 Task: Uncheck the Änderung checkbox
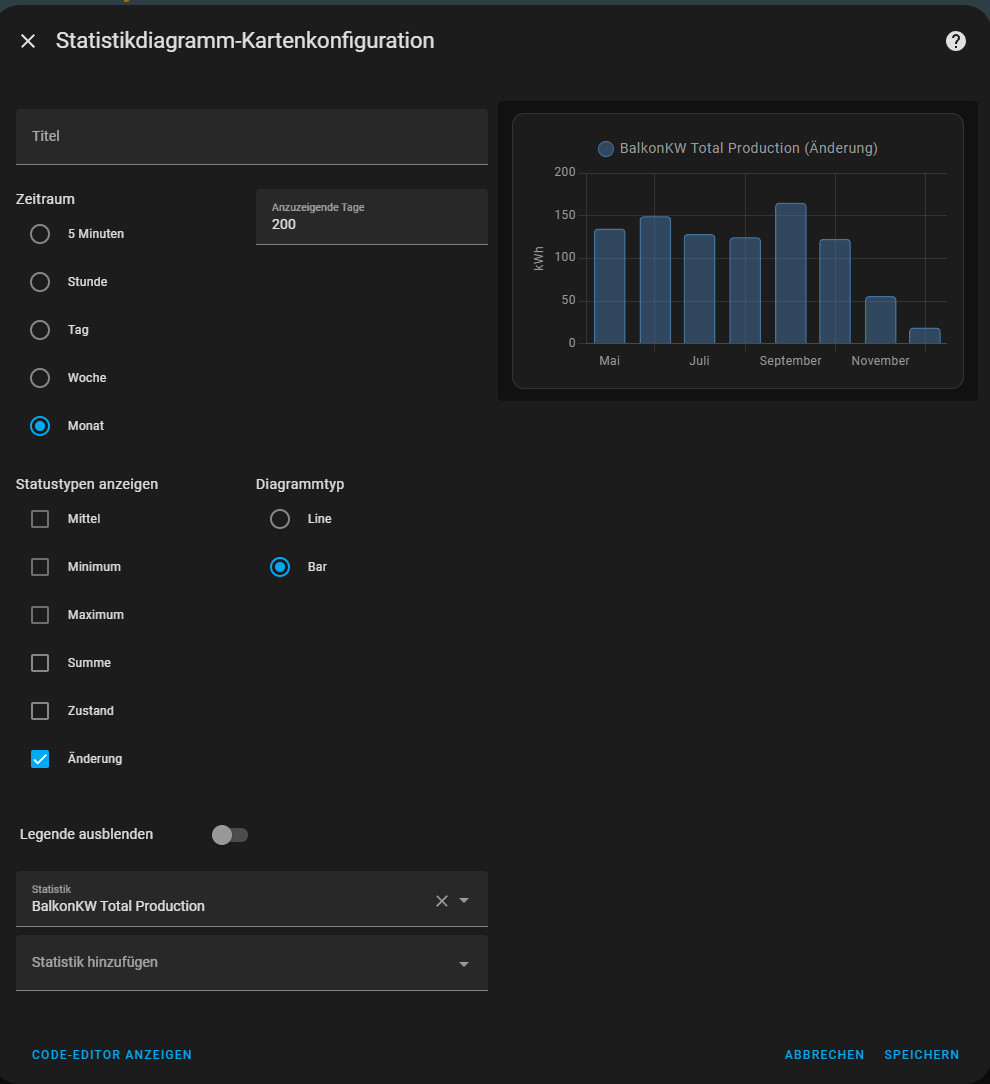40,759
